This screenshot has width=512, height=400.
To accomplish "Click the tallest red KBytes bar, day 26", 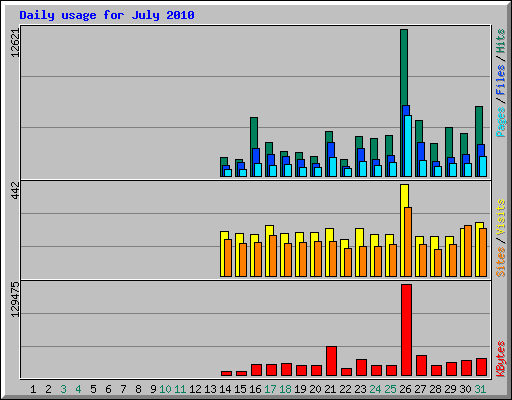I will click(x=406, y=330).
